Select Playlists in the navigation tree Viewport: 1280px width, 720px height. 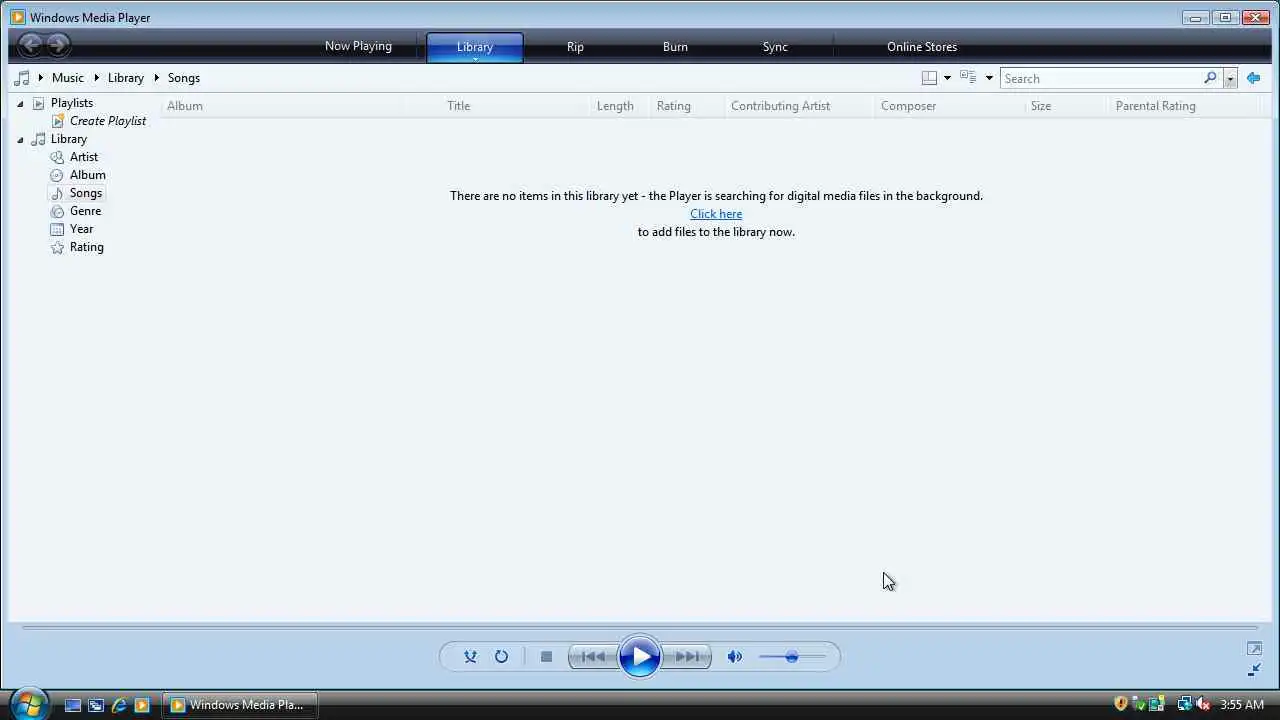(x=72, y=103)
